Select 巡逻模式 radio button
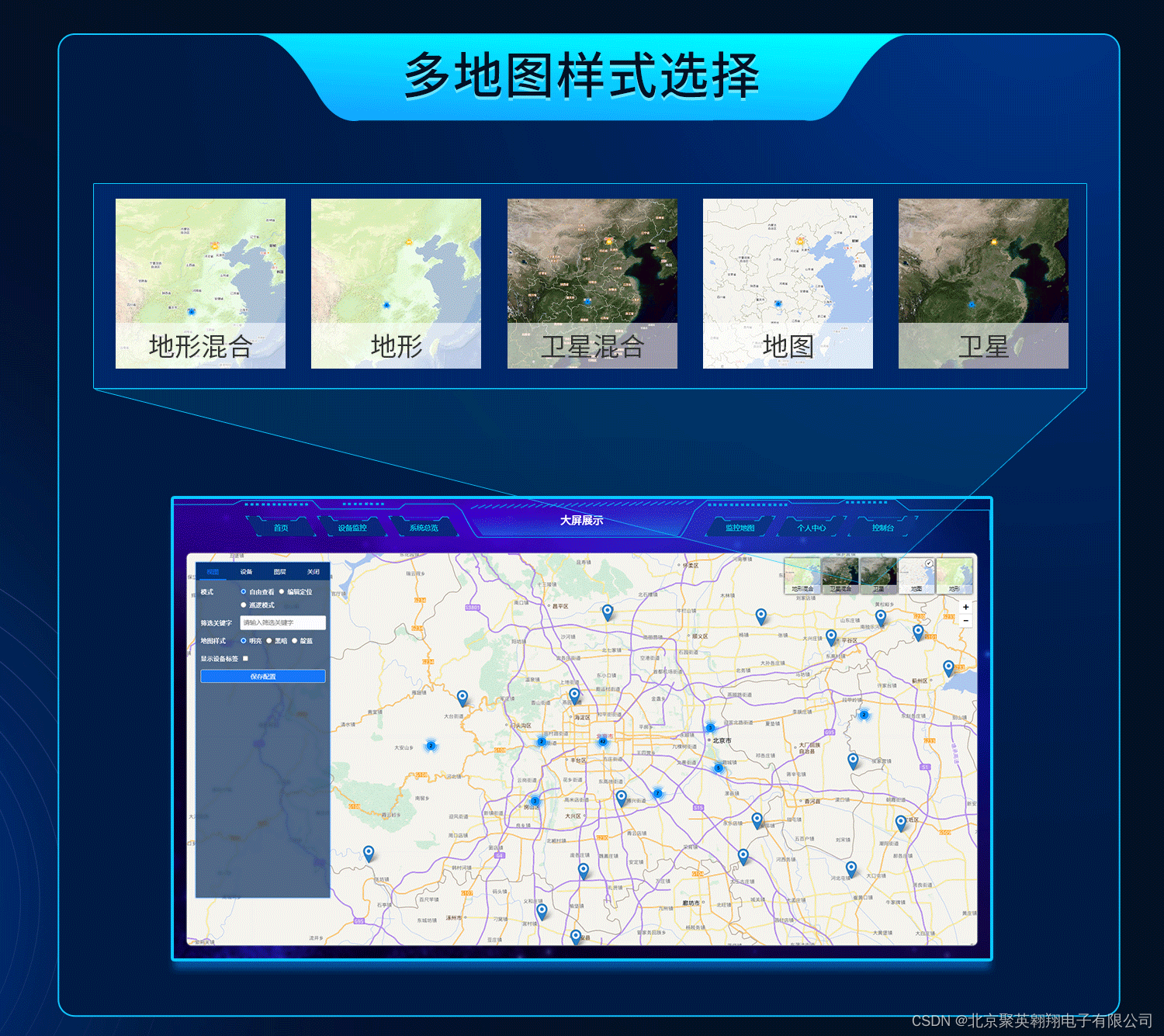1164x1036 pixels. click(243, 605)
